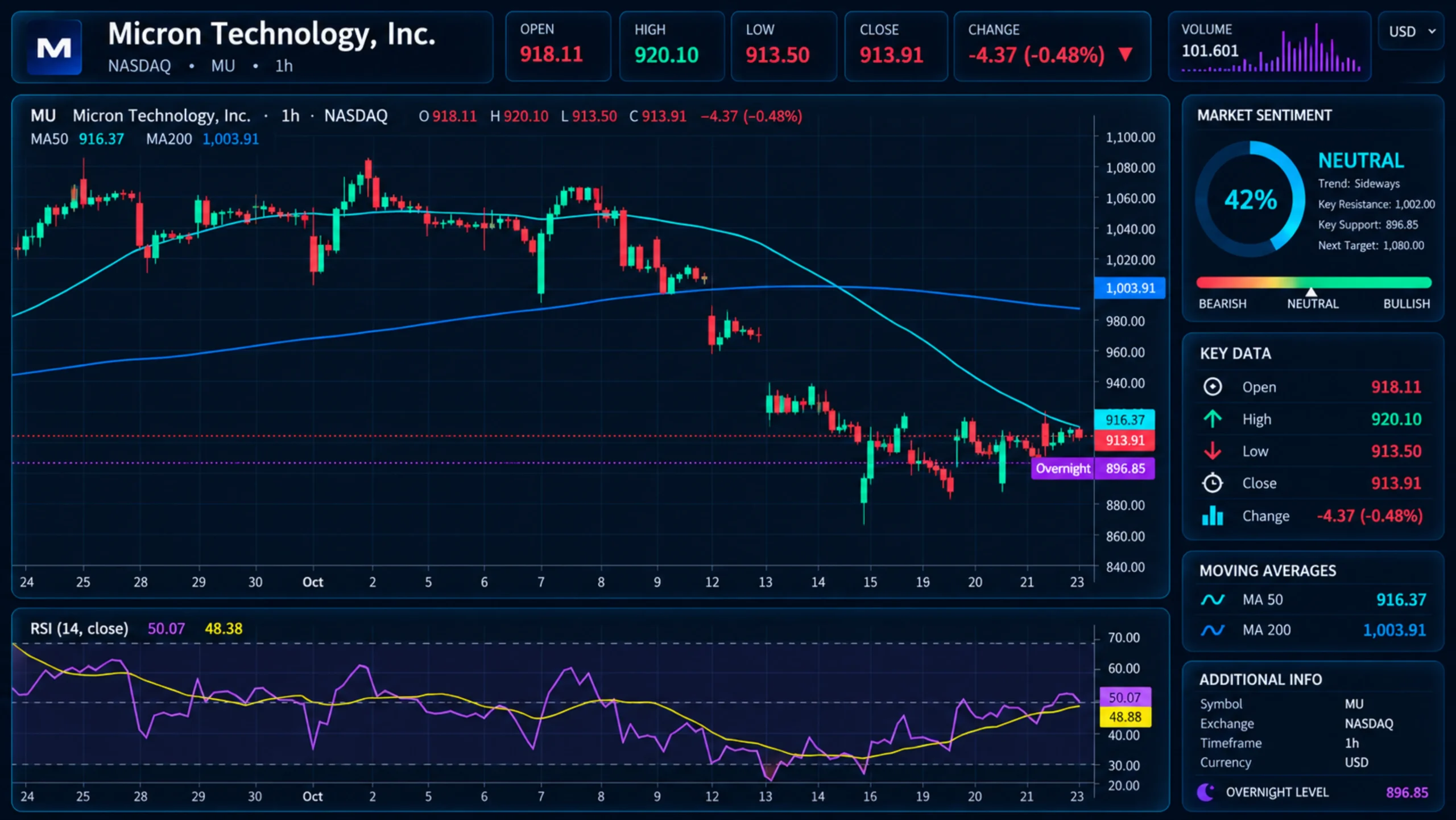Image resolution: width=1456 pixels, height=820 pixels.
Task: Click the 1h timeframe label in chart header
Action: point(290,116)
